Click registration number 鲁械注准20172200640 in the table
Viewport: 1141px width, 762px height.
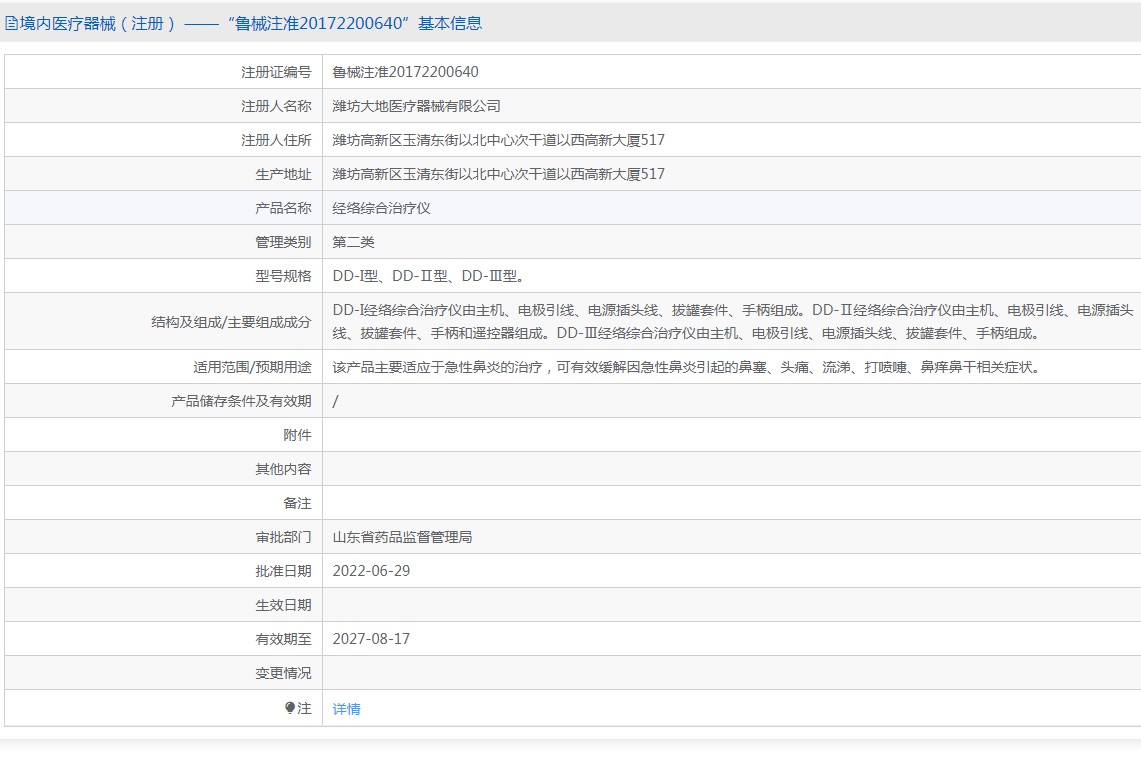click(405, 72)
